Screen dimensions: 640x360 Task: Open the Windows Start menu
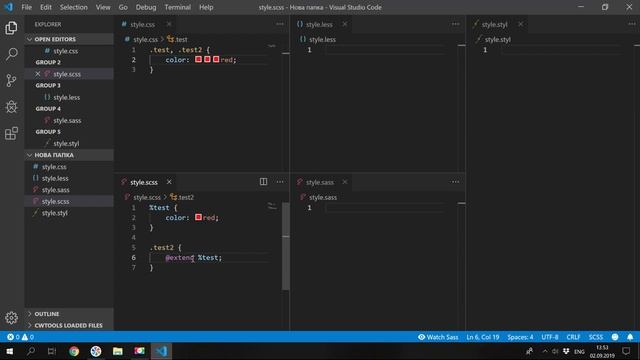(x=9, y=351)
